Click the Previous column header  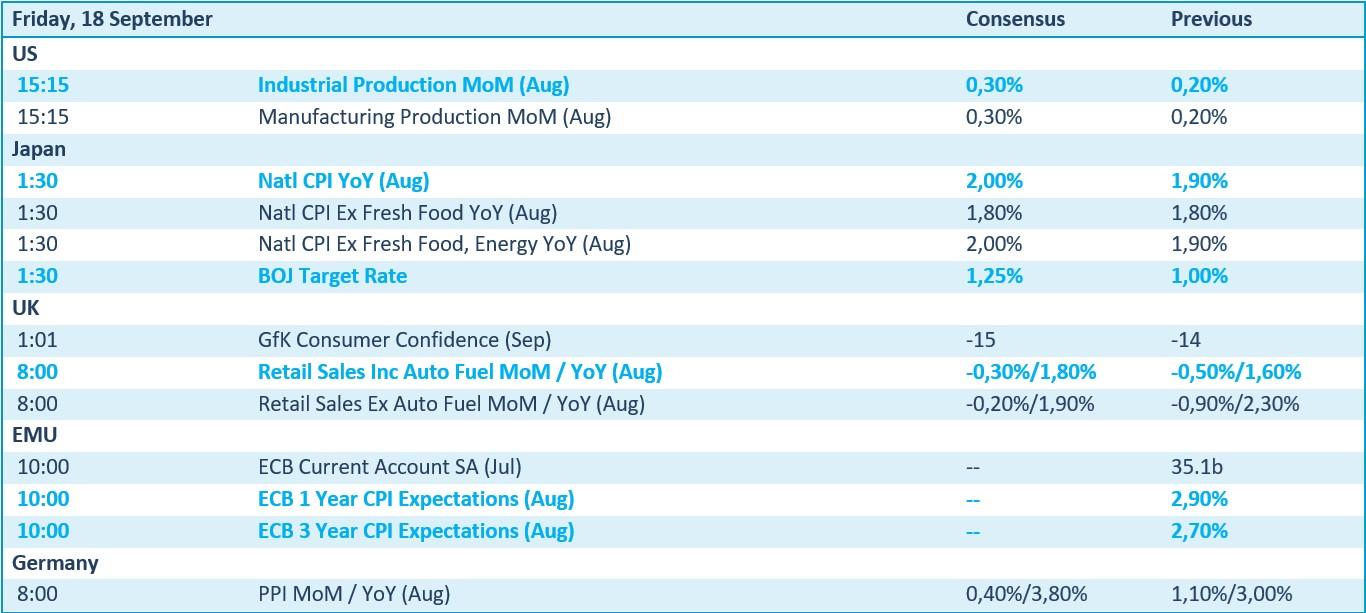[x=1211, y=19]
